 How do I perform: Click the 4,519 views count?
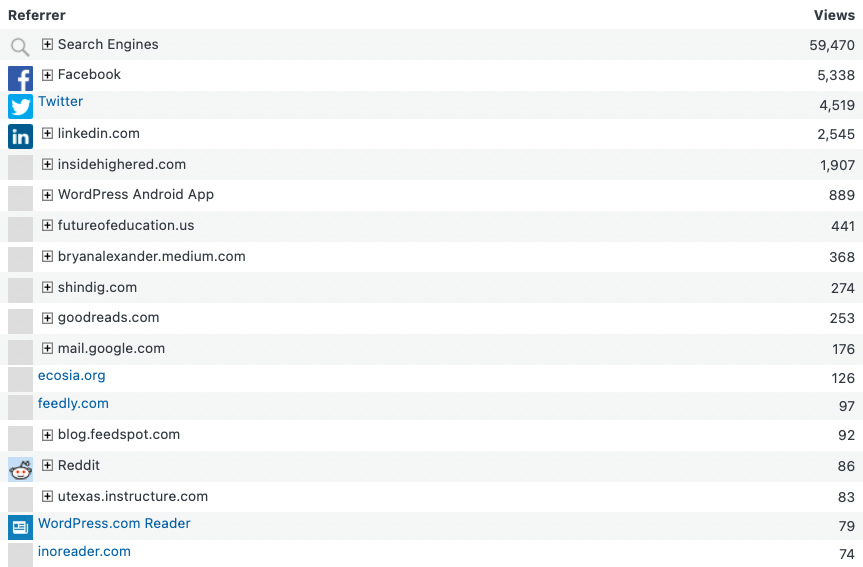click(837, 105)
